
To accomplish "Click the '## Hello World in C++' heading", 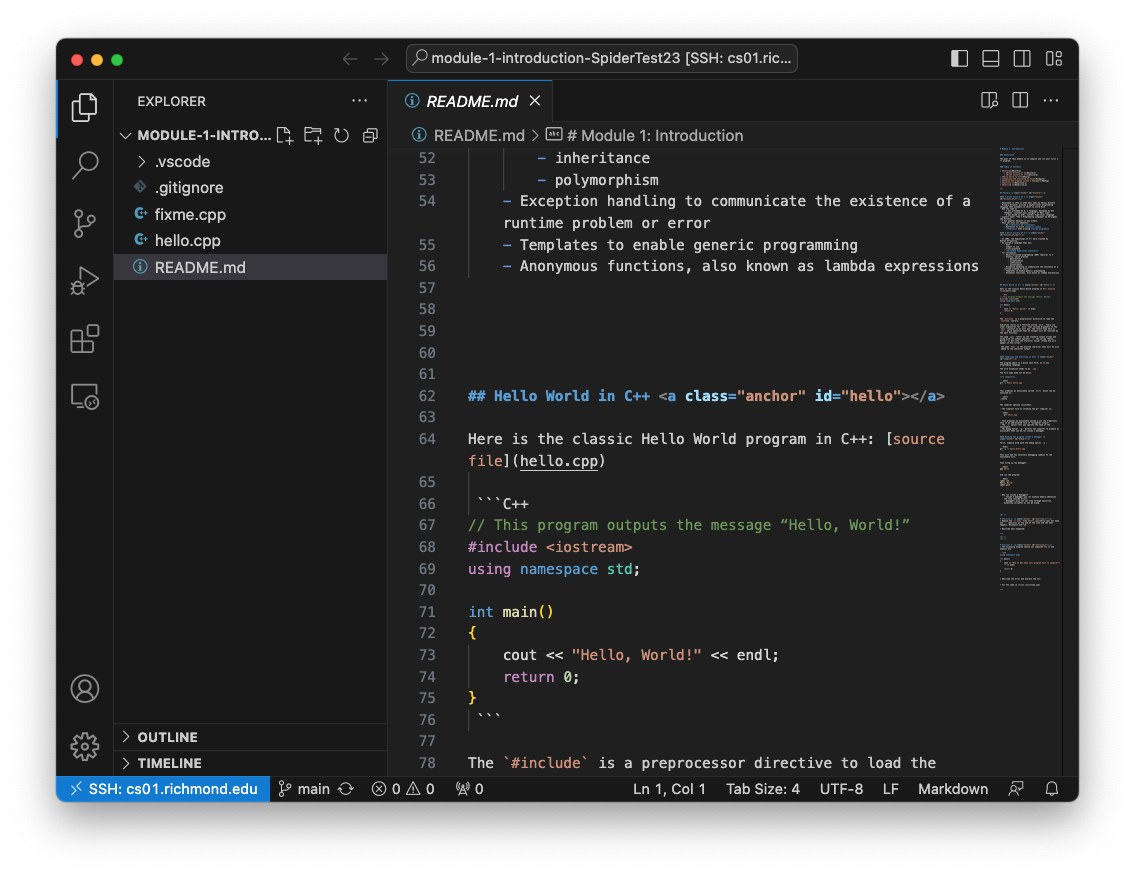I will tap(559, 396).
